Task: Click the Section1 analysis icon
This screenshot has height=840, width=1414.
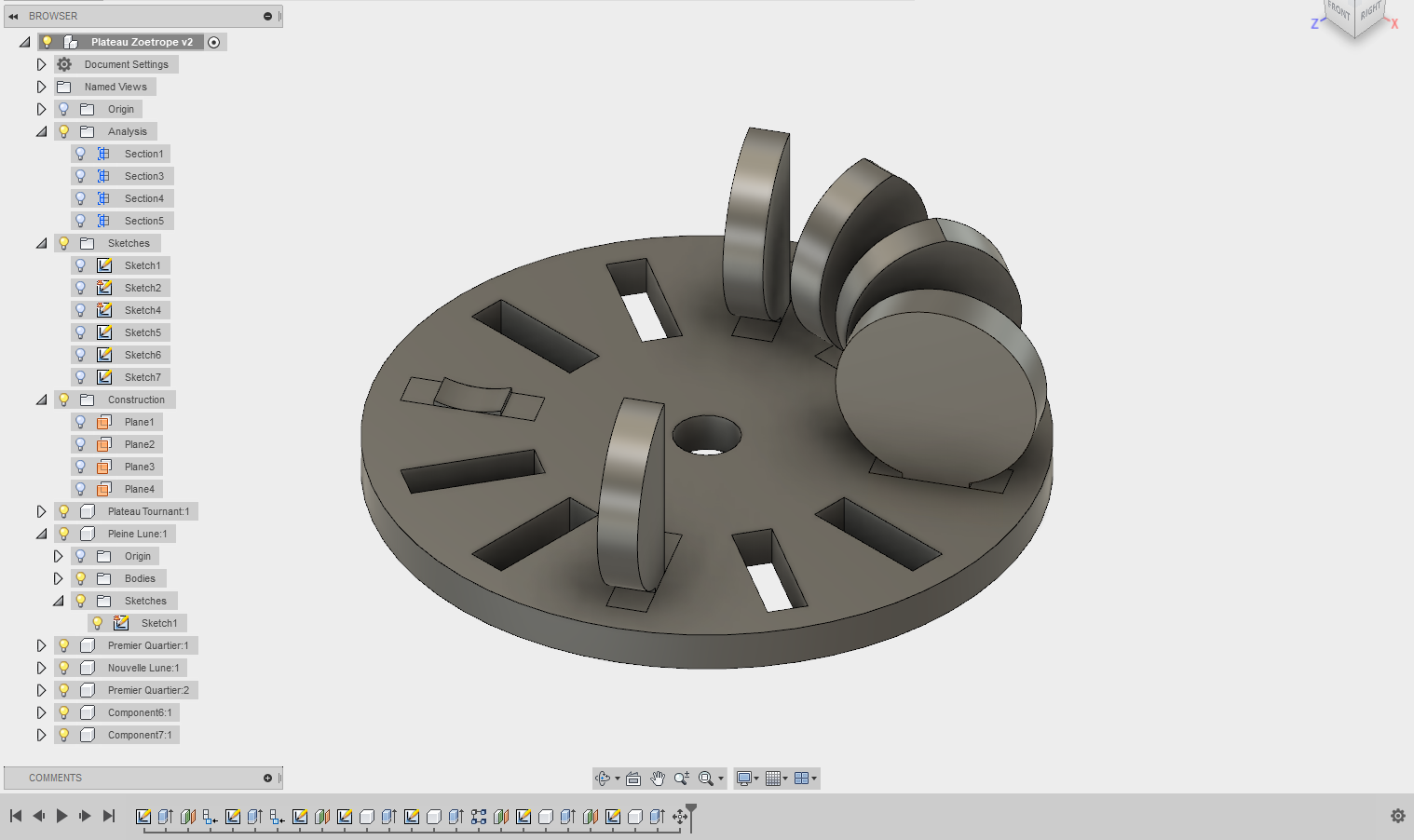Action: coord(104,154)
